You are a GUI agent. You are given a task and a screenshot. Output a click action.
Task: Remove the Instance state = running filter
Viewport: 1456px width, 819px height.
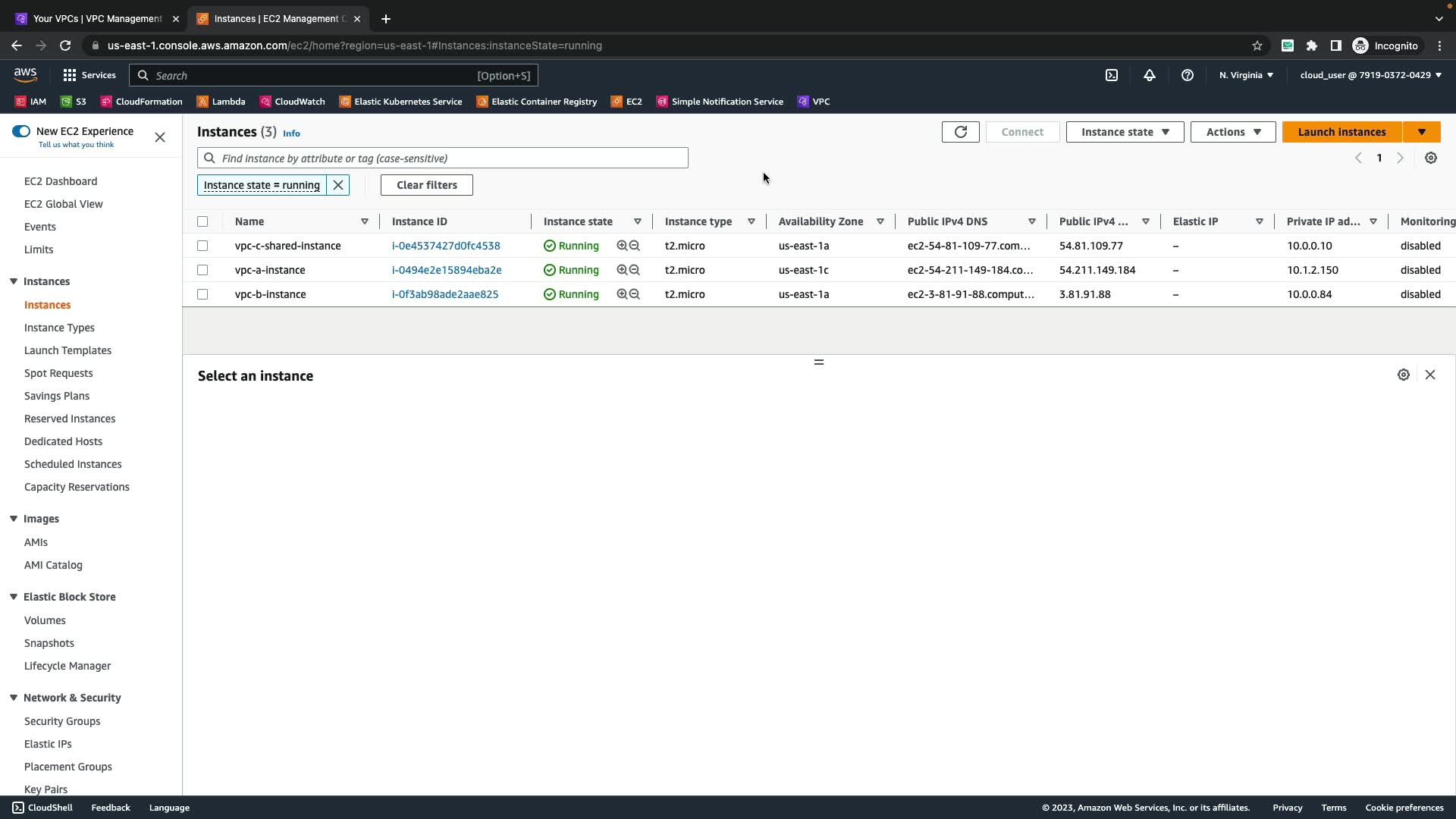click(338, 185)
